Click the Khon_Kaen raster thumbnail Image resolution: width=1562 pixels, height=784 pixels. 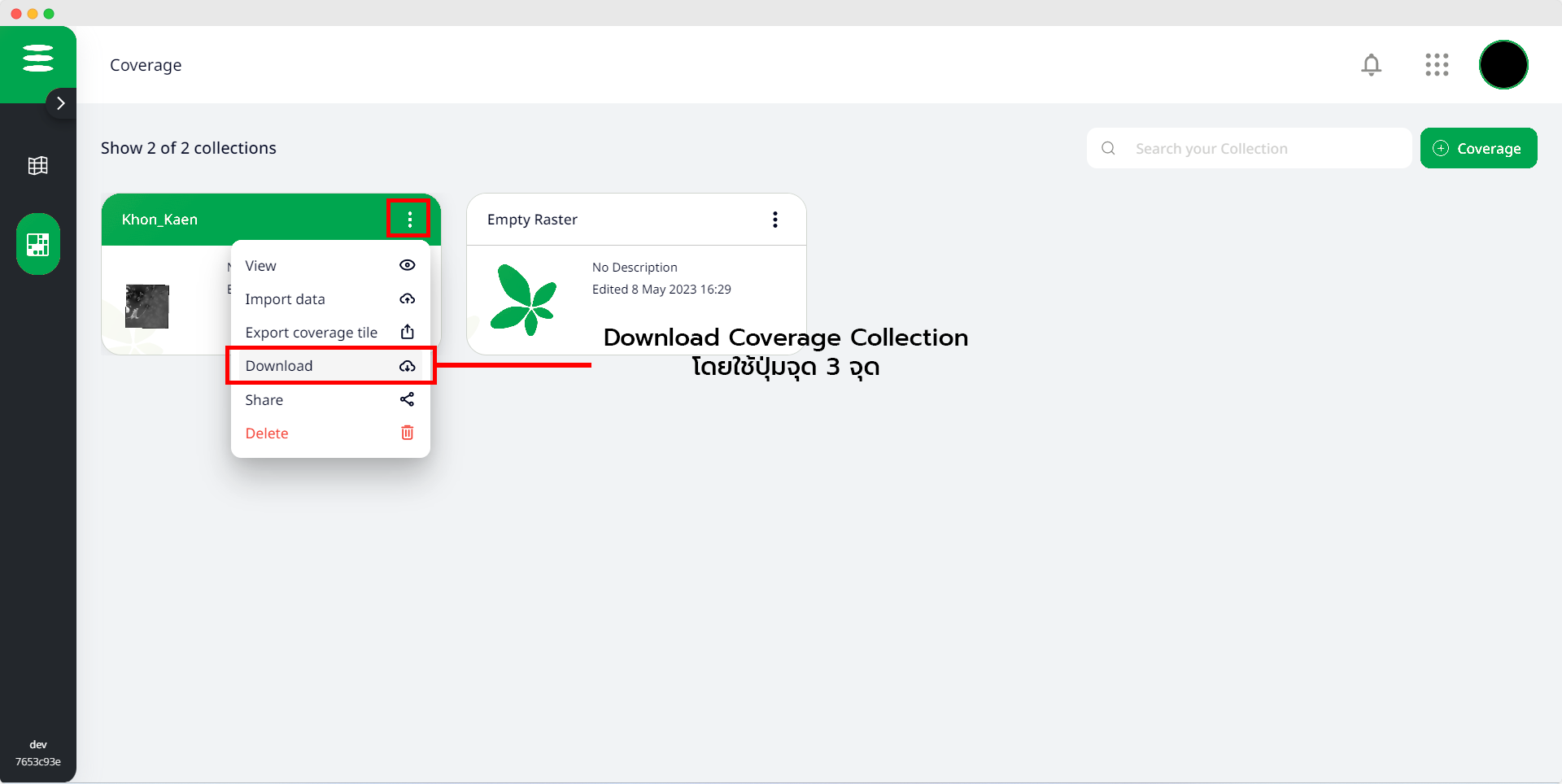click(x=147, y=307)
